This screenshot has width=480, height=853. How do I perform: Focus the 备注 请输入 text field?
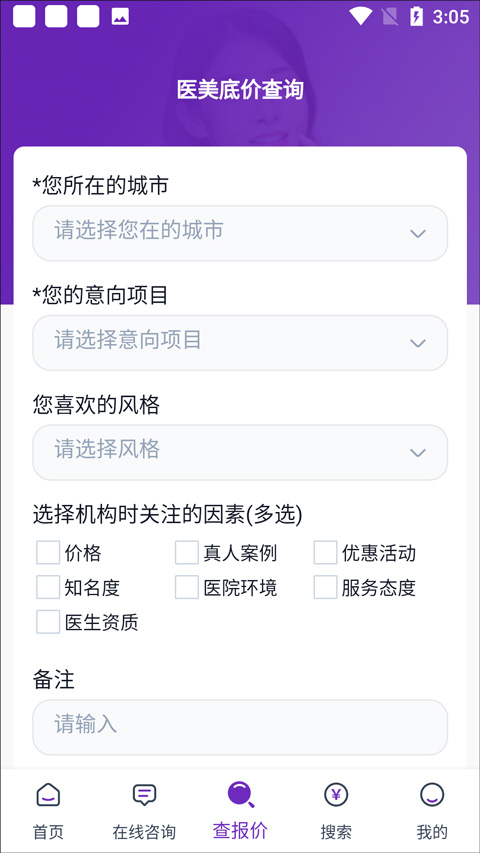pos(240,727)
